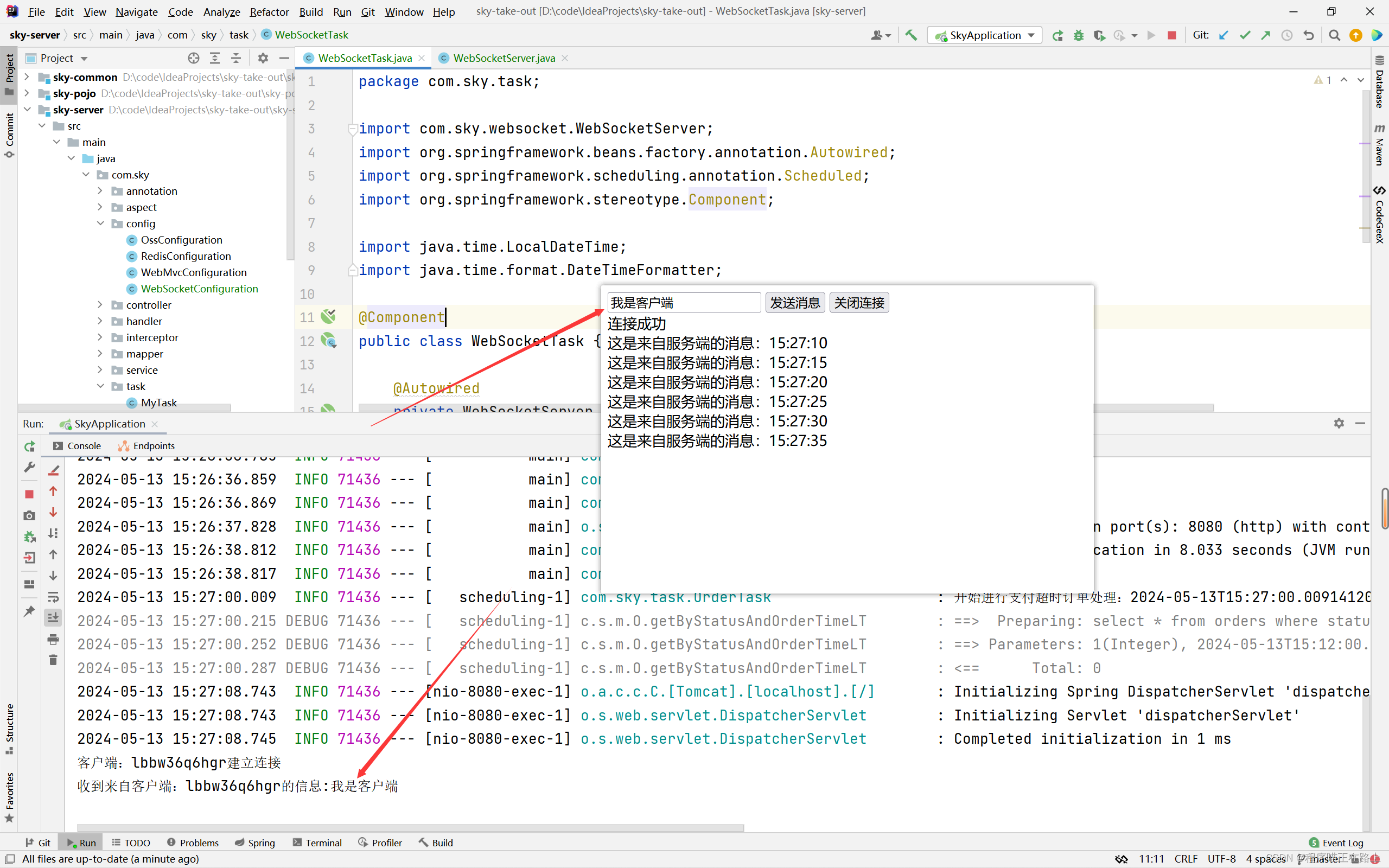1389x868 pixels.
Task: Click the Rerun icon in Run panel
Action: [29, 446]
